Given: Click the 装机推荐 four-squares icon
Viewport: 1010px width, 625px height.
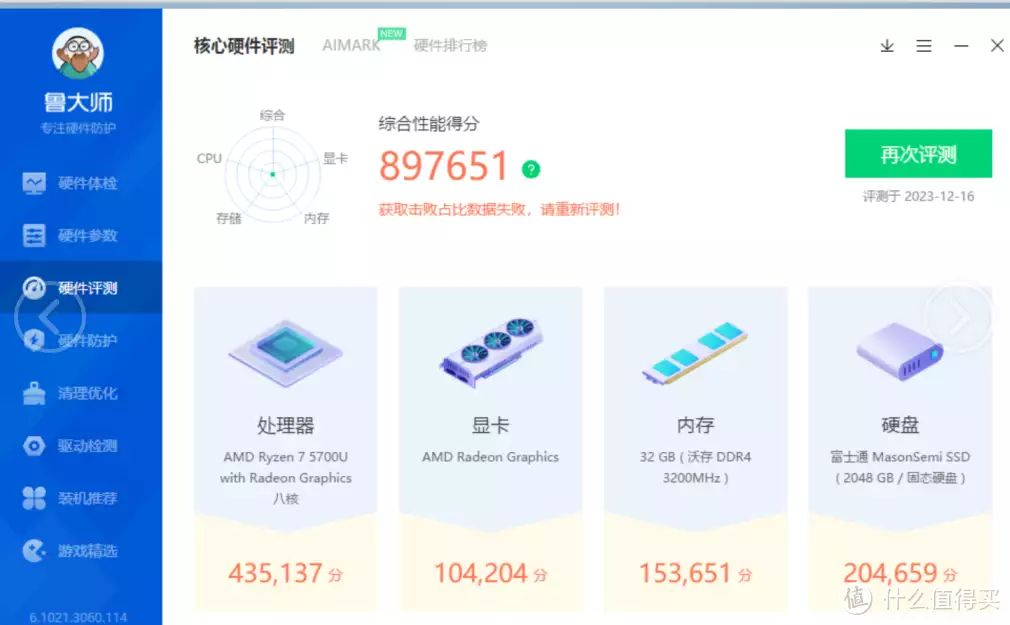Looking at the screenshot, I should coord(34,498).
